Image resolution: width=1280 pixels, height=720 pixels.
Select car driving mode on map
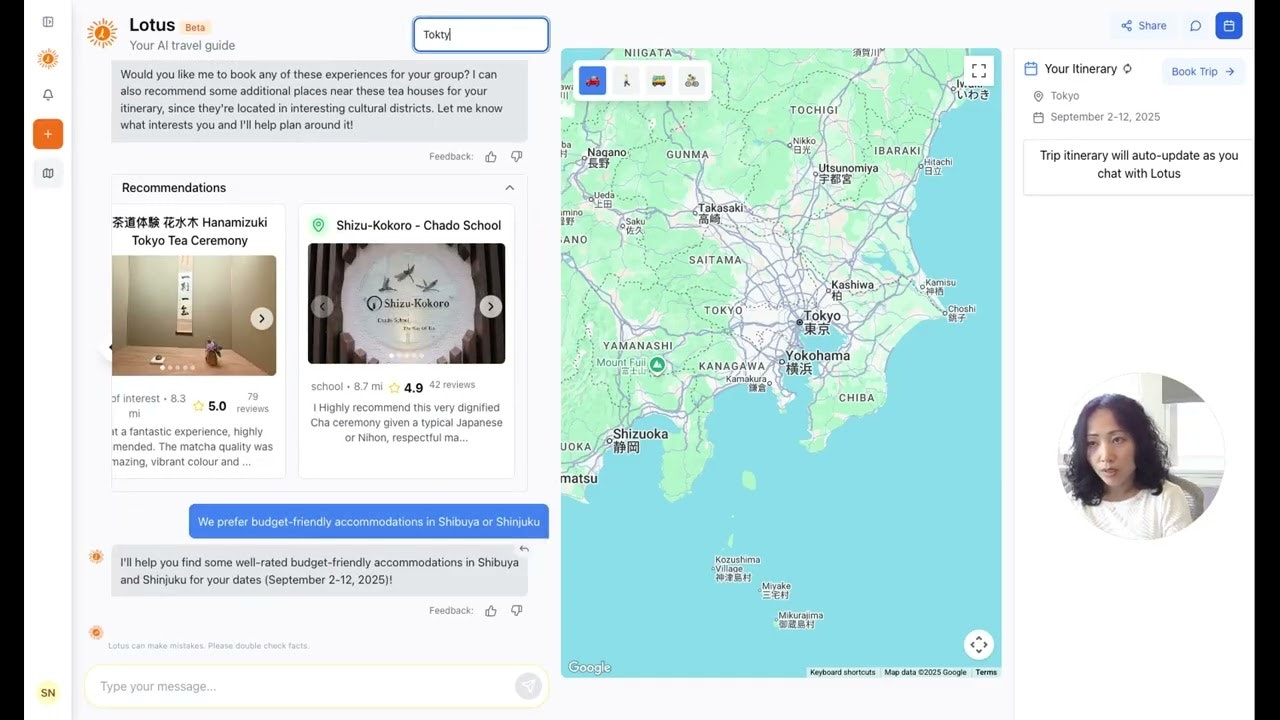[x=593, y=80]
